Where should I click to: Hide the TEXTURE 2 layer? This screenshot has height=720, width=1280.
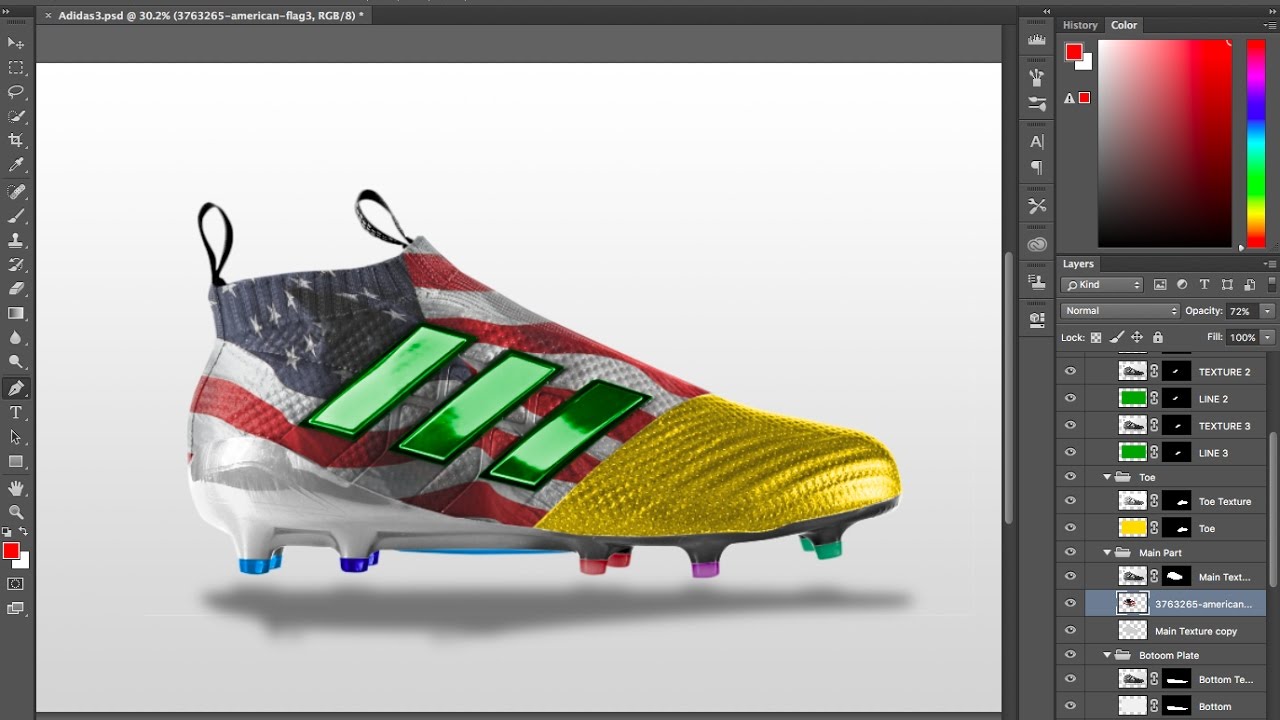[x=1070, y=371]
